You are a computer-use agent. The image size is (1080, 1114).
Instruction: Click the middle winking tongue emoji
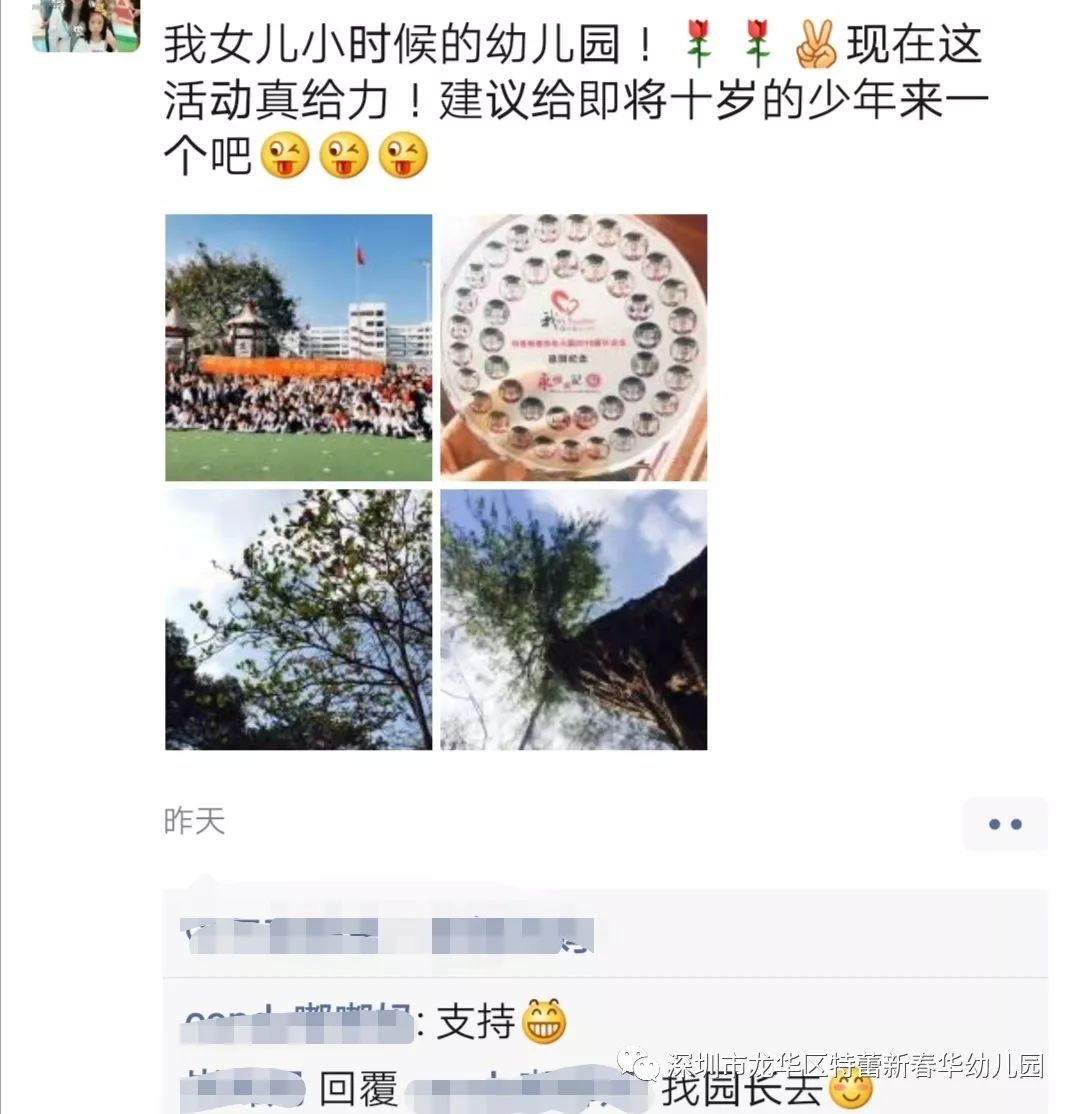[x=344, y=156]
